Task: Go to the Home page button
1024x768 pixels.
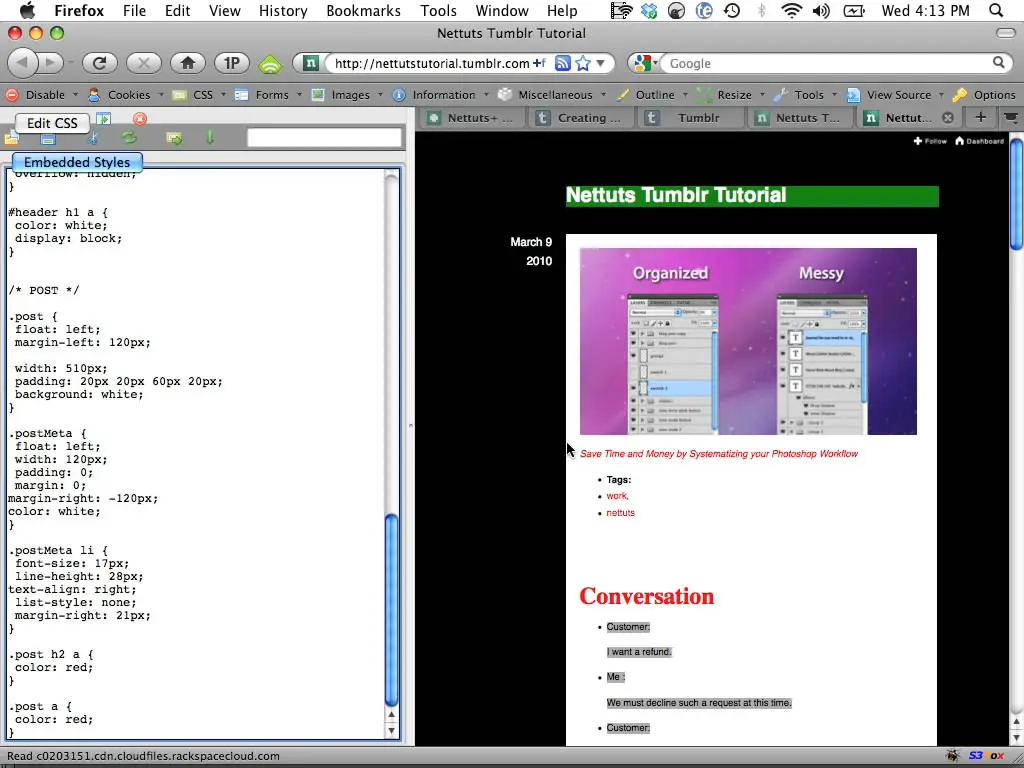Action: click(x=188, y=63)
